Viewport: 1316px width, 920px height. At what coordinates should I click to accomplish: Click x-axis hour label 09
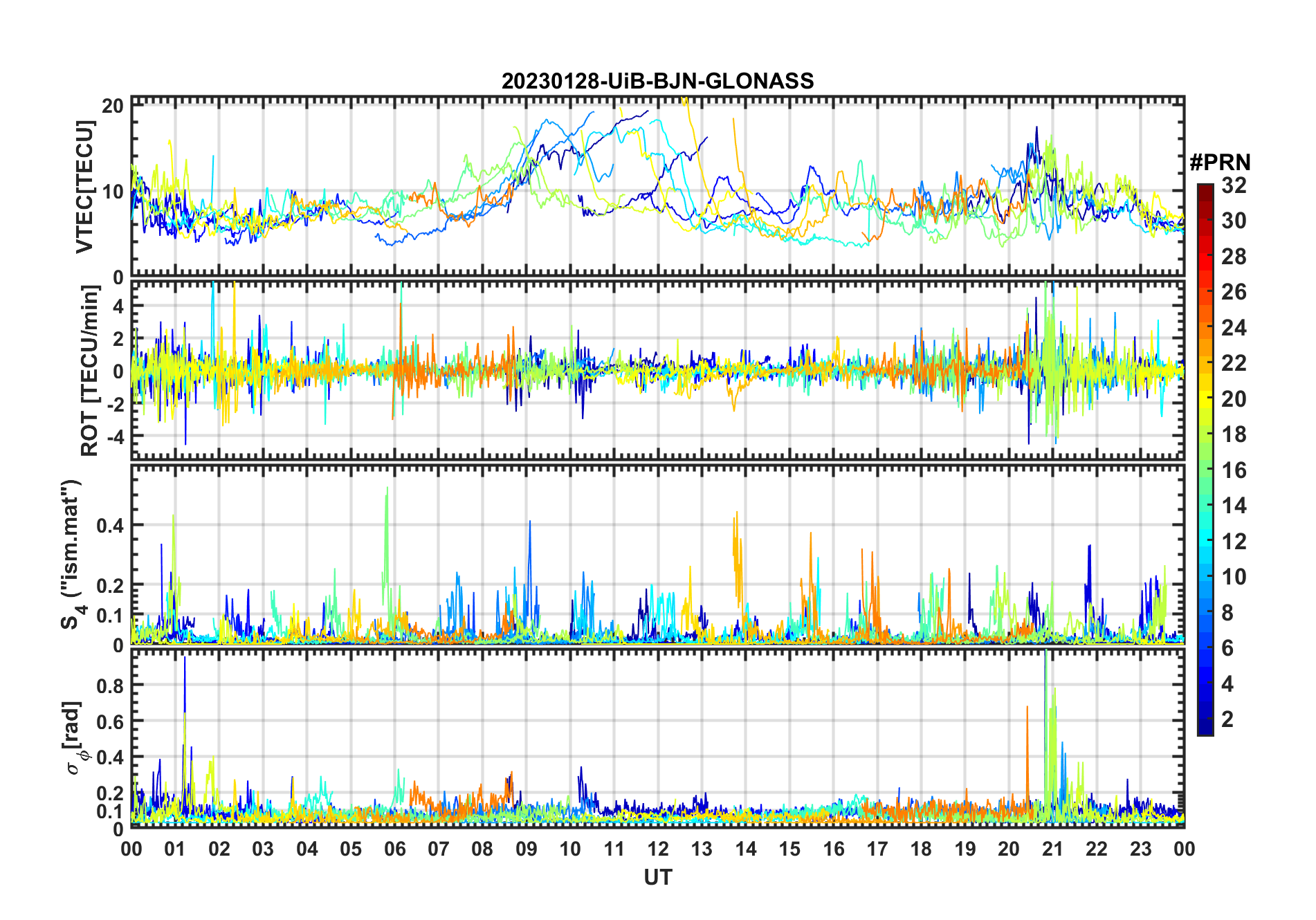point(527,849)
